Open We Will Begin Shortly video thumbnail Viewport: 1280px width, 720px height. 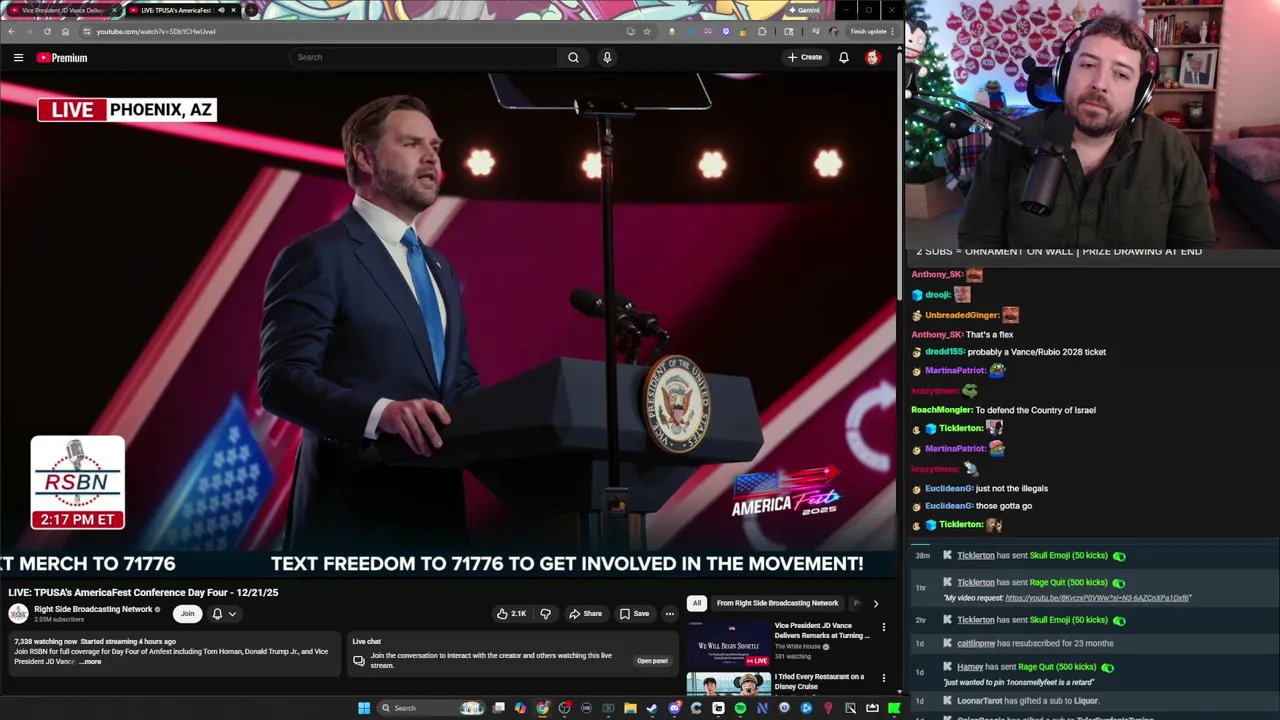click(728, 644)
